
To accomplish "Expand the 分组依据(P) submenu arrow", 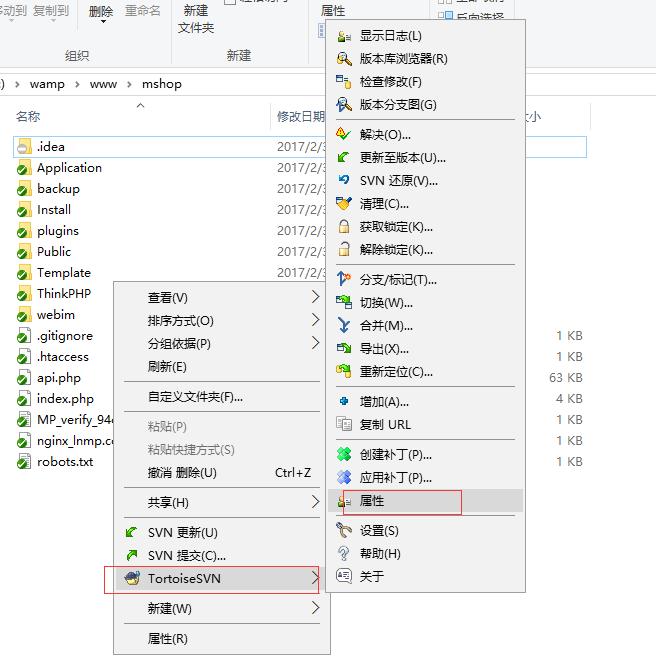I will [x=315, y=343].
